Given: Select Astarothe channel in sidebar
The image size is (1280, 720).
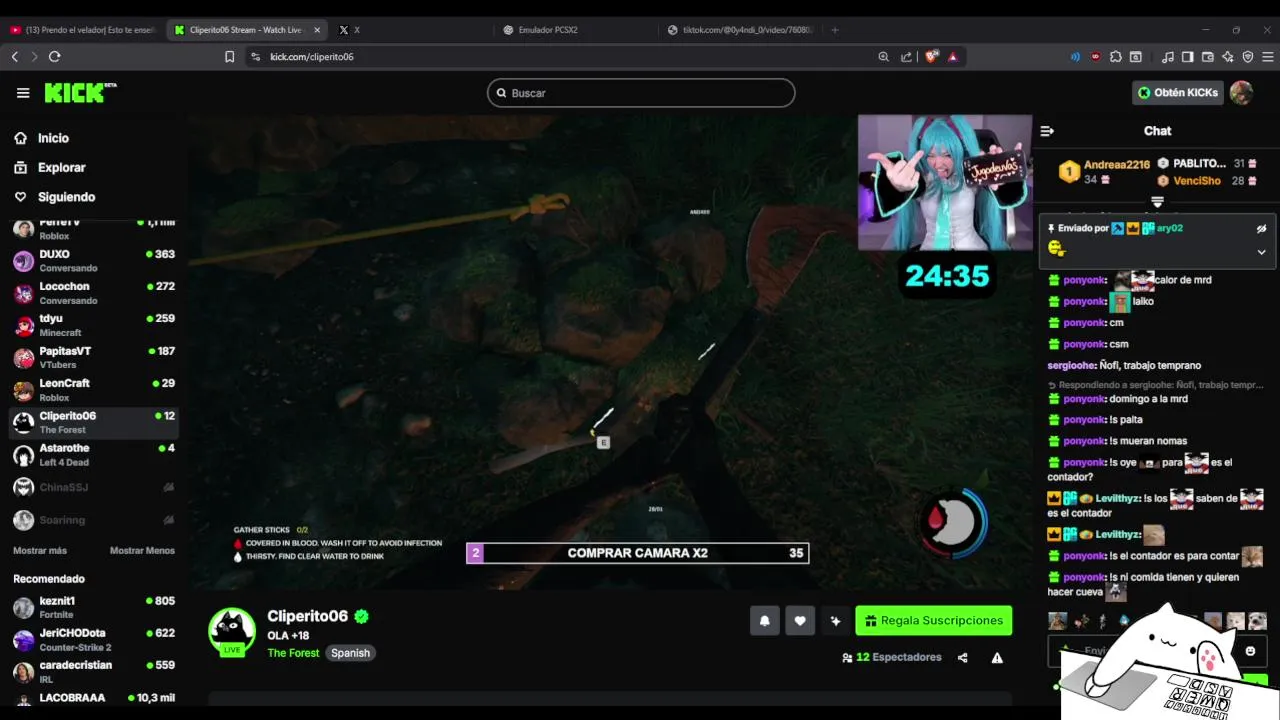Looking at the screenshot, I should click(x=94, y=455).
